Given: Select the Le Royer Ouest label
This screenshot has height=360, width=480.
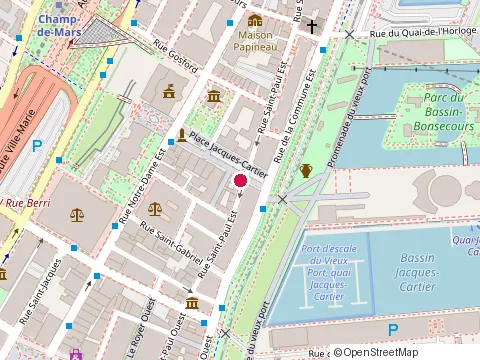Looking at the screenshot, I should click(141, 328).
